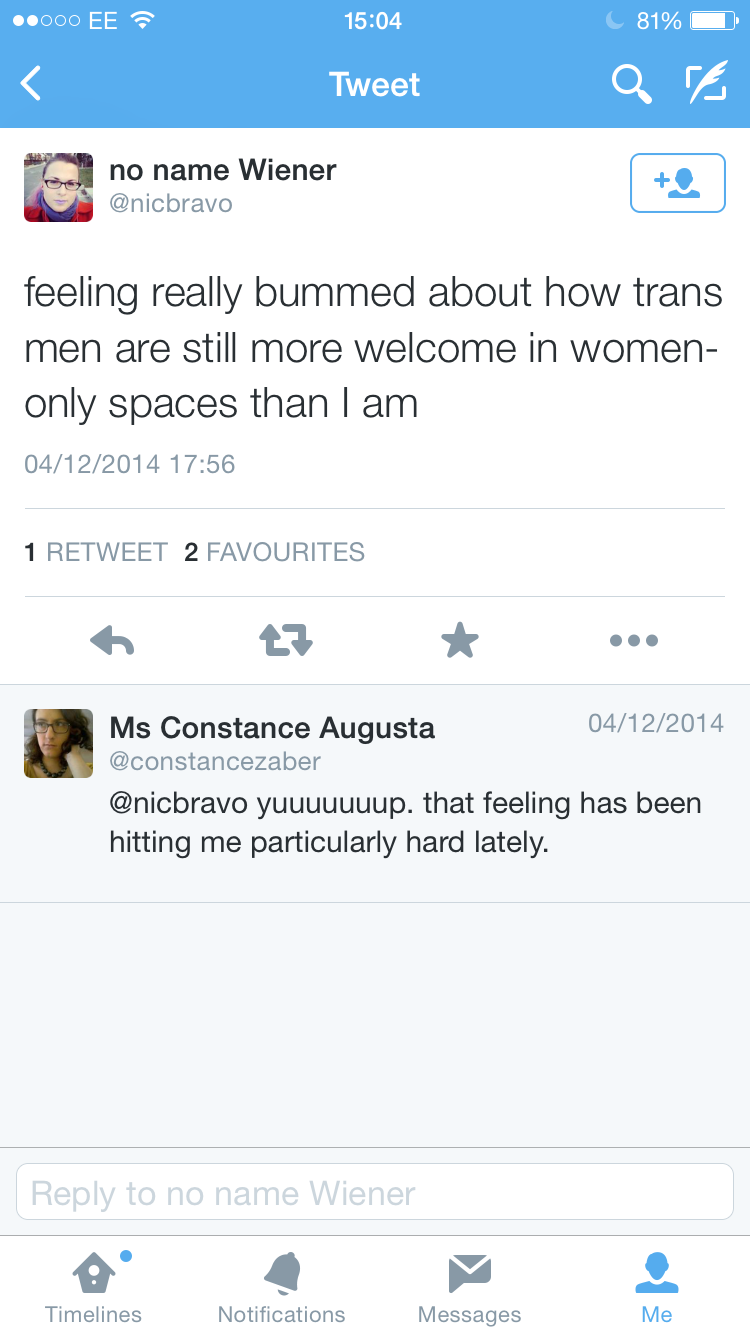Retweet this tweet using arrows icon
This screenshot has height=1334, width=750.
[x=286, y=640]
